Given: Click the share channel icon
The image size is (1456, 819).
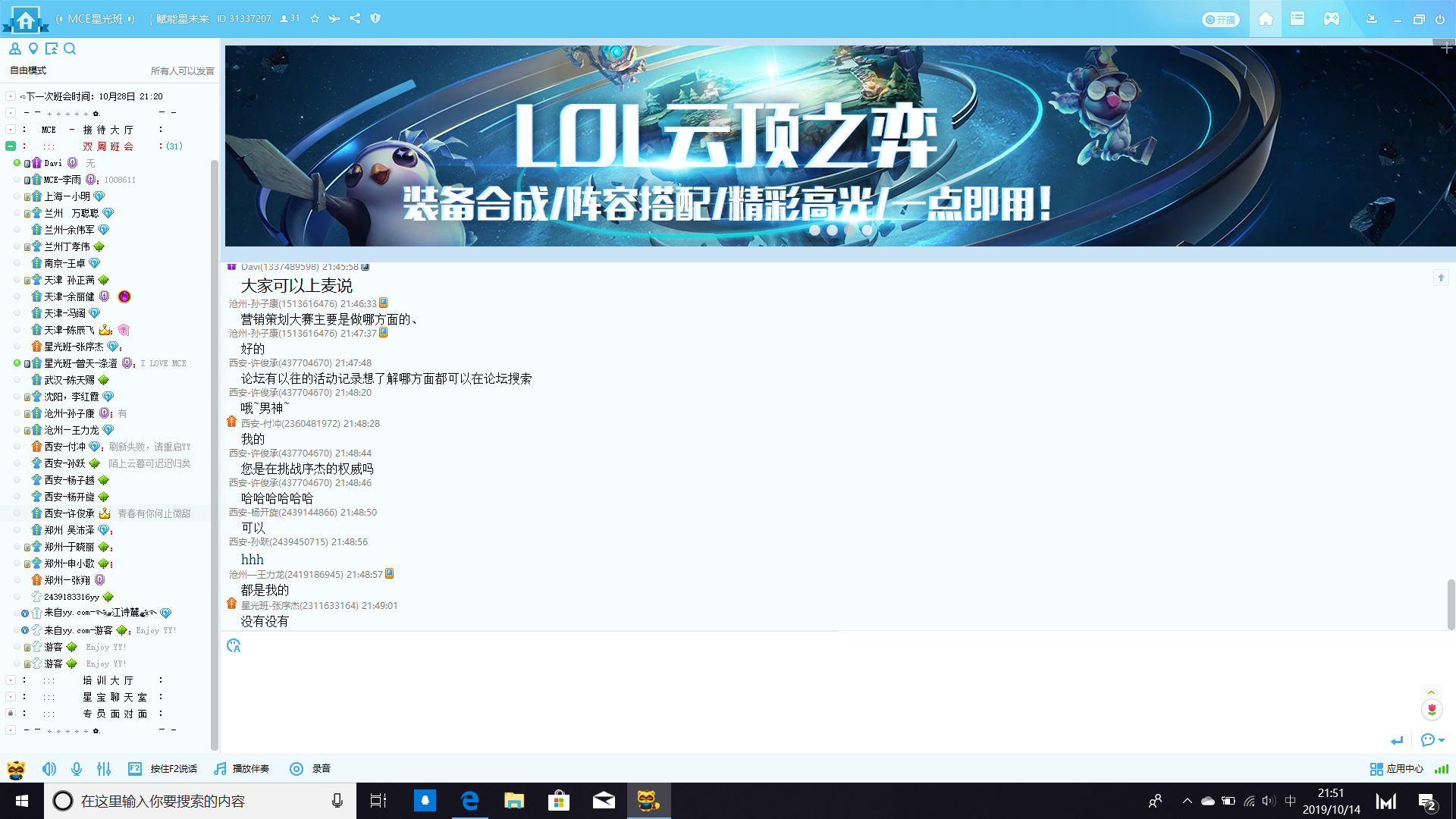Looking at the screenshot, I should [x=355, y=18].
